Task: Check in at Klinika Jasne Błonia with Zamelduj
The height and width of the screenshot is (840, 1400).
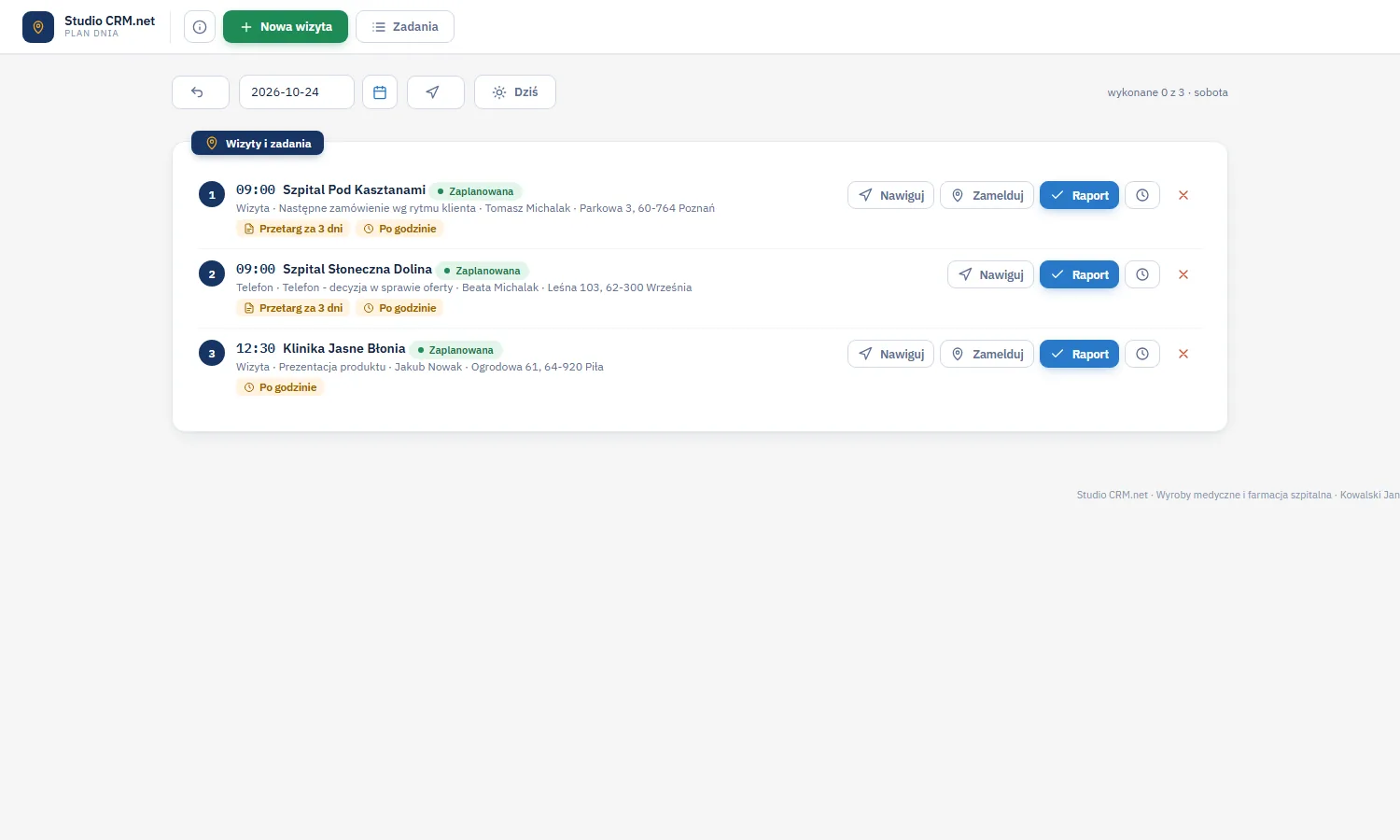Action: point(987,354)
